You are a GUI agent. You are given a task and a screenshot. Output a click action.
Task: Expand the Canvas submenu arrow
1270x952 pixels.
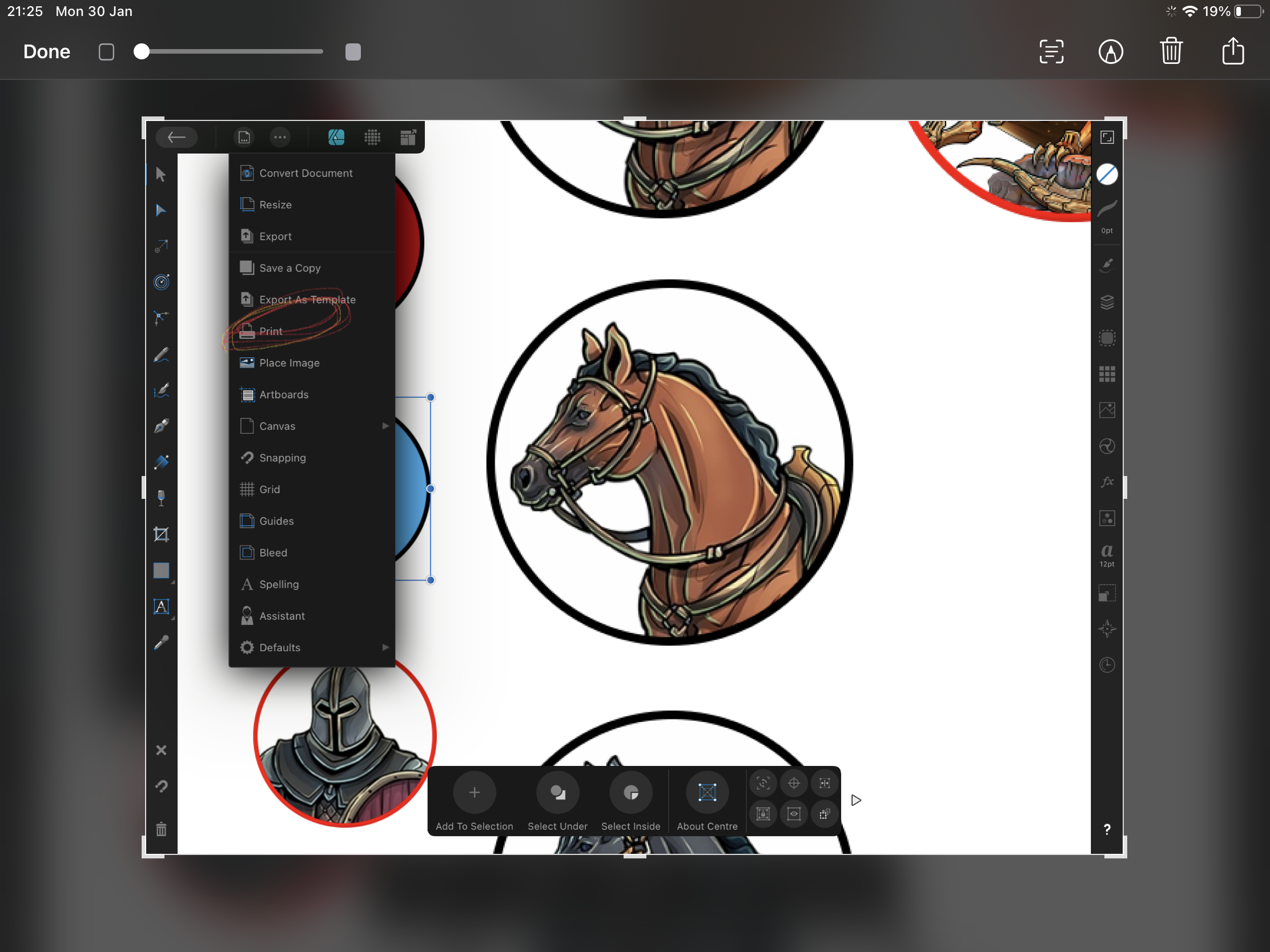[385, 426]
